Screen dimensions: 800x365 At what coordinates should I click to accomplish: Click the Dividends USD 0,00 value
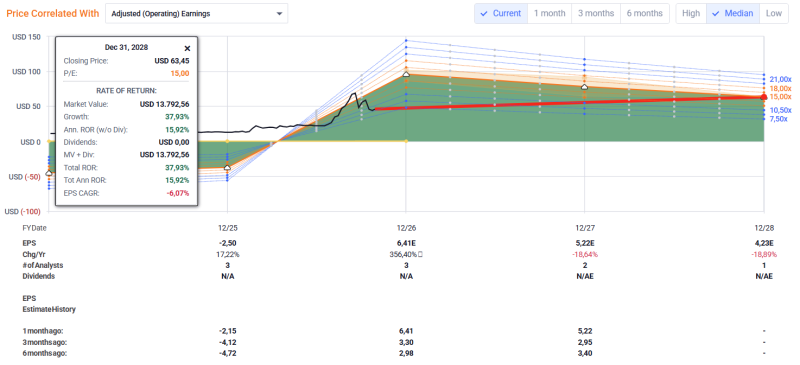click(174, 142)
